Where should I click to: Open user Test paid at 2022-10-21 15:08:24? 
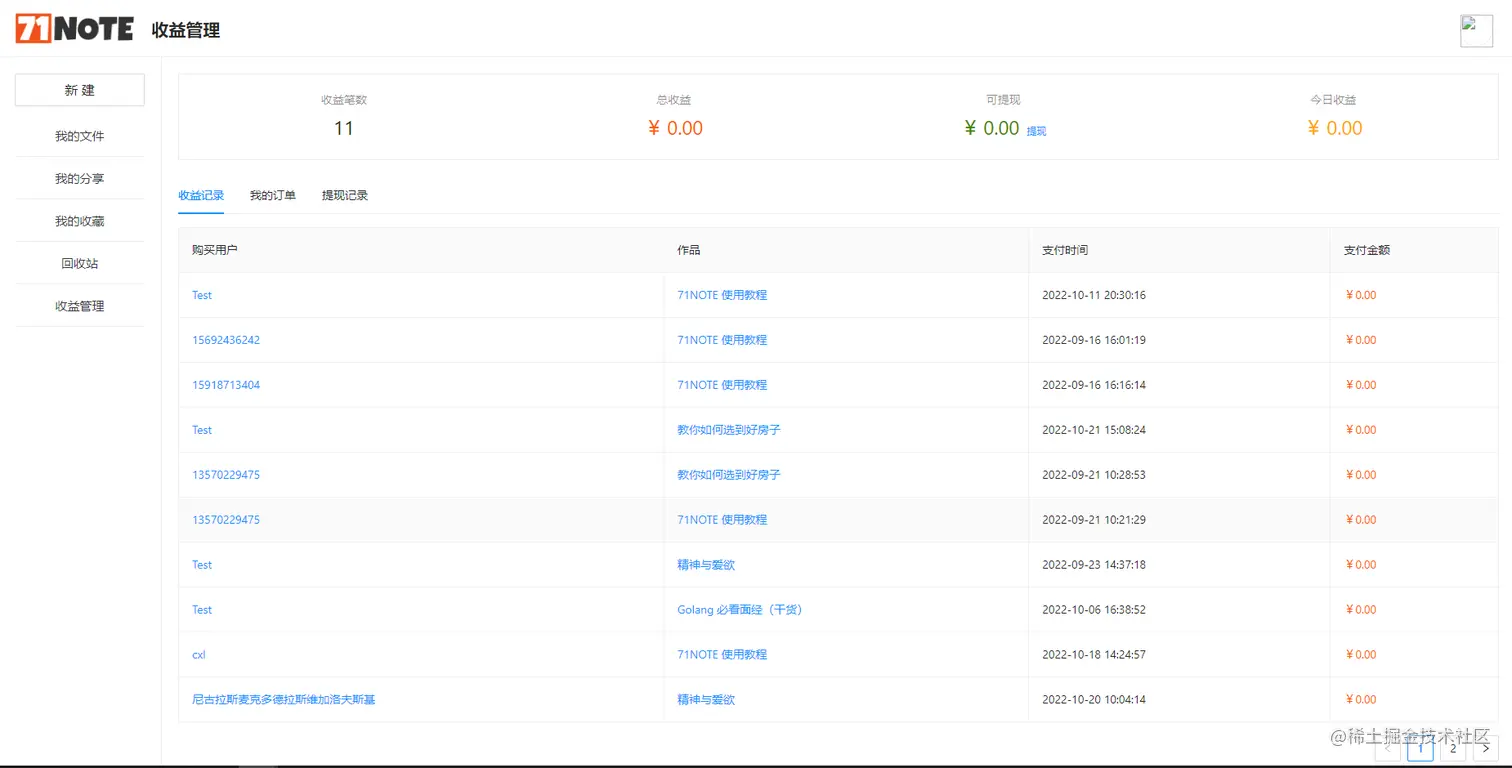coord(202,430)
